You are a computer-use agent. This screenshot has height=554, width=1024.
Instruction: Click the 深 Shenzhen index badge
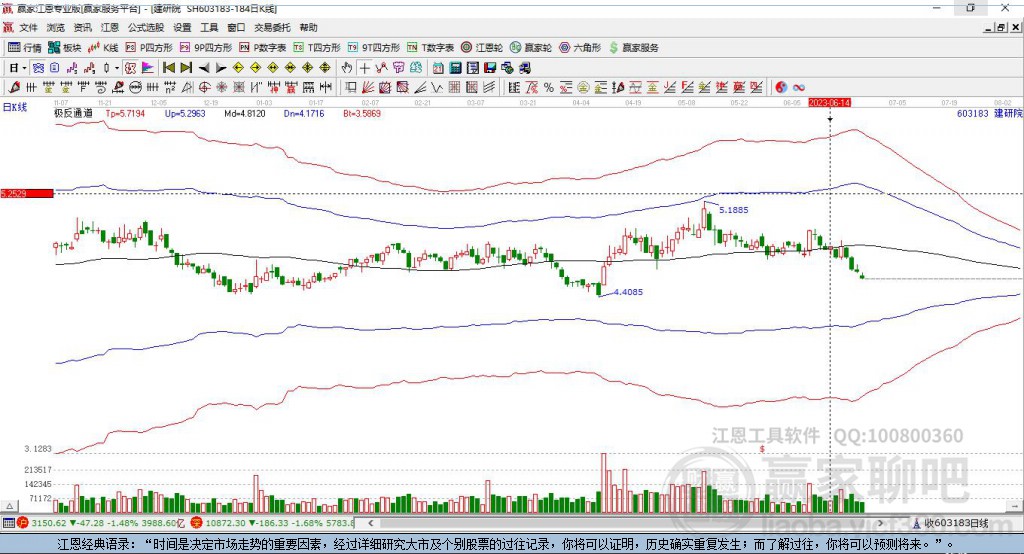pos(197,523)
